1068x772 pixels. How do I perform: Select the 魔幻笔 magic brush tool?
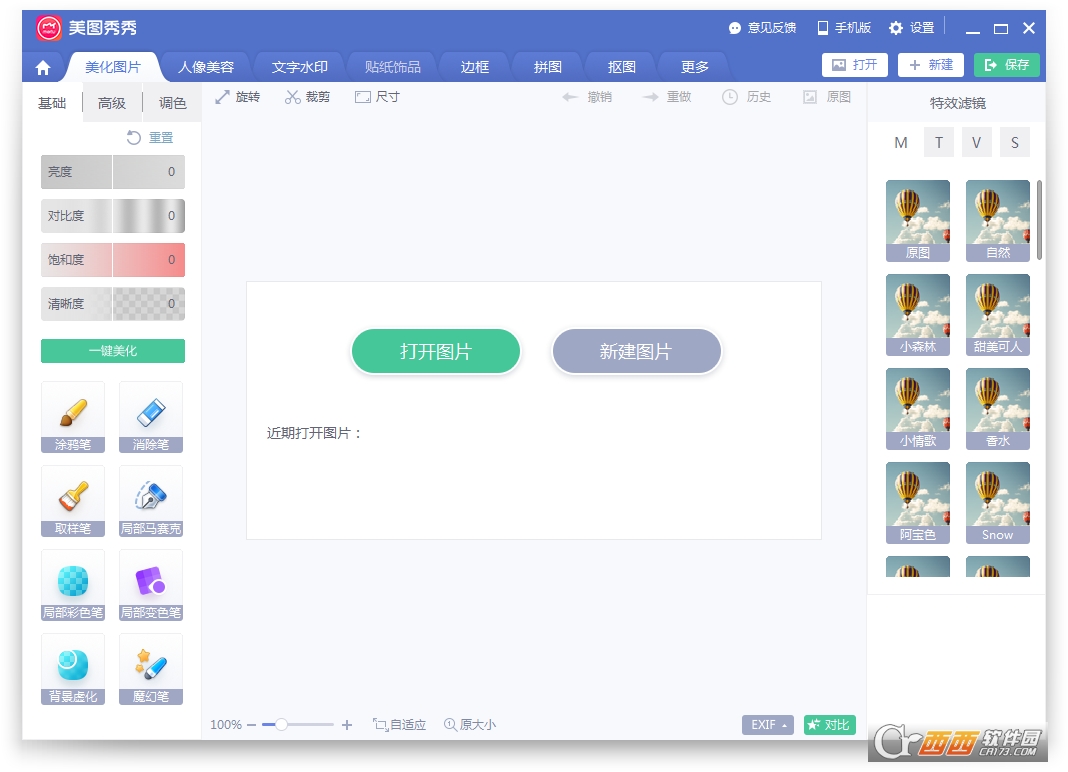click(151, 668)
